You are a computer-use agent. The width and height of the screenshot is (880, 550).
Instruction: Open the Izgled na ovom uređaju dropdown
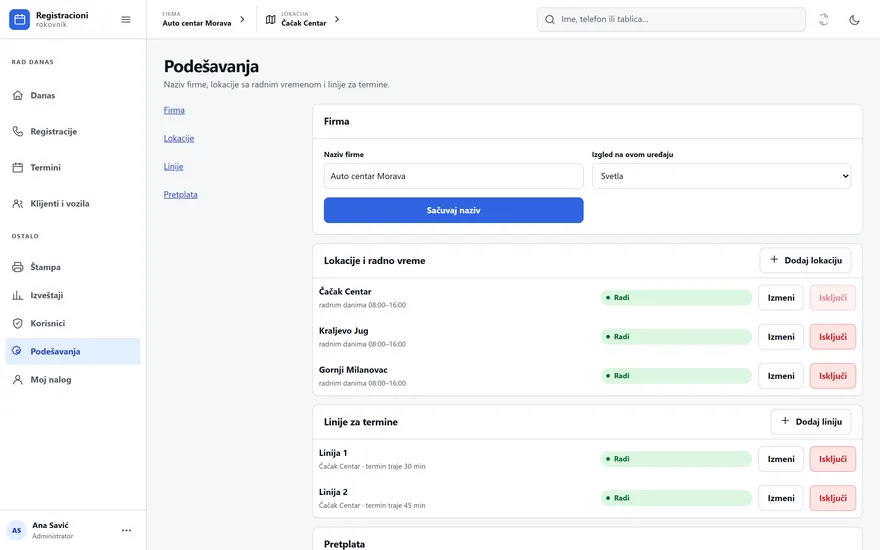click(721, 176)
